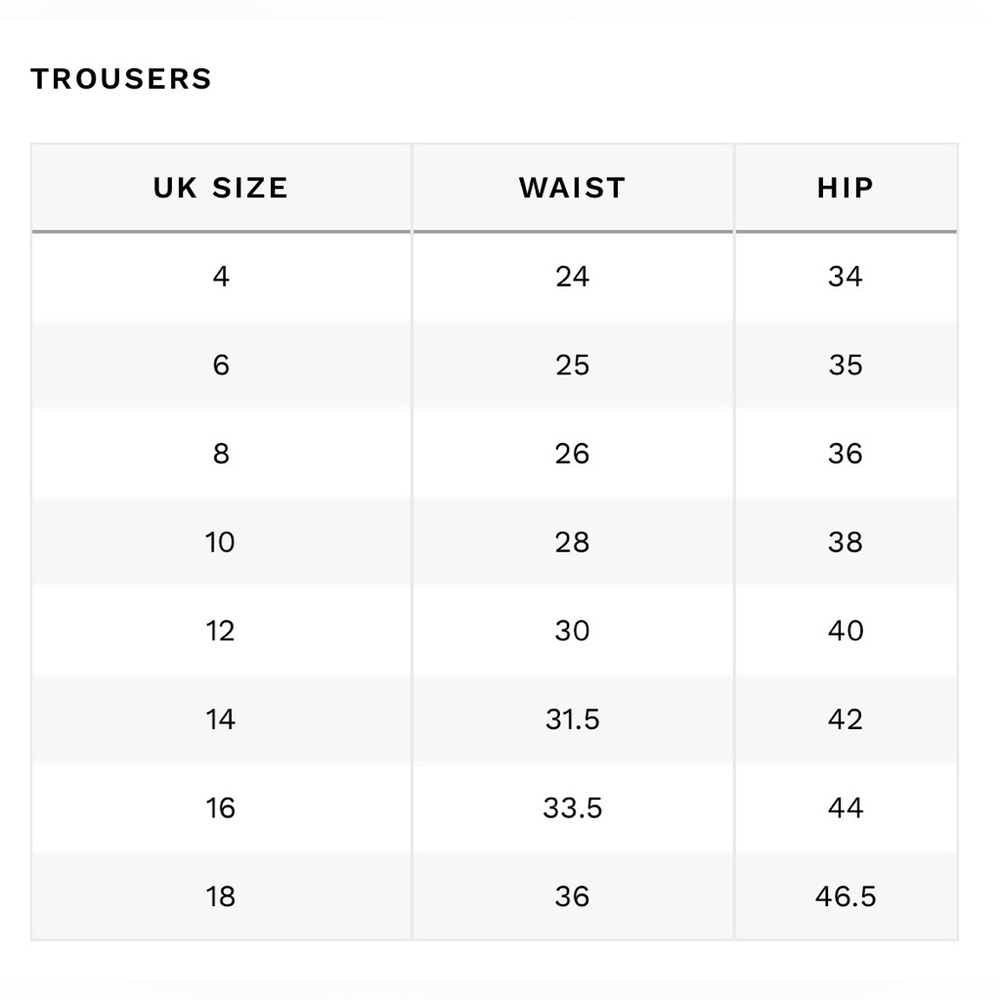This screenshot has height=1000, width=1000.
Task: Click UK size 4 cell
Action: point(221,276)
